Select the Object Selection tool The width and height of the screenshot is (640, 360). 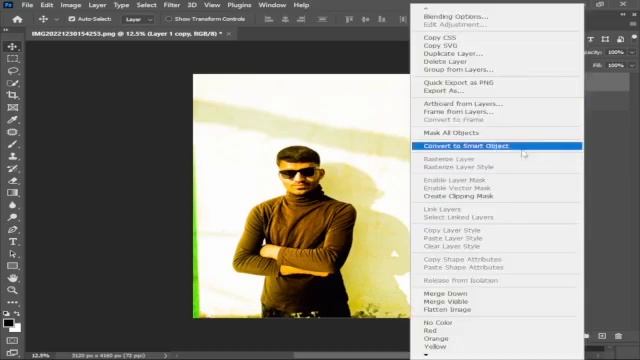pyautogui.click(x=12, y=83)
